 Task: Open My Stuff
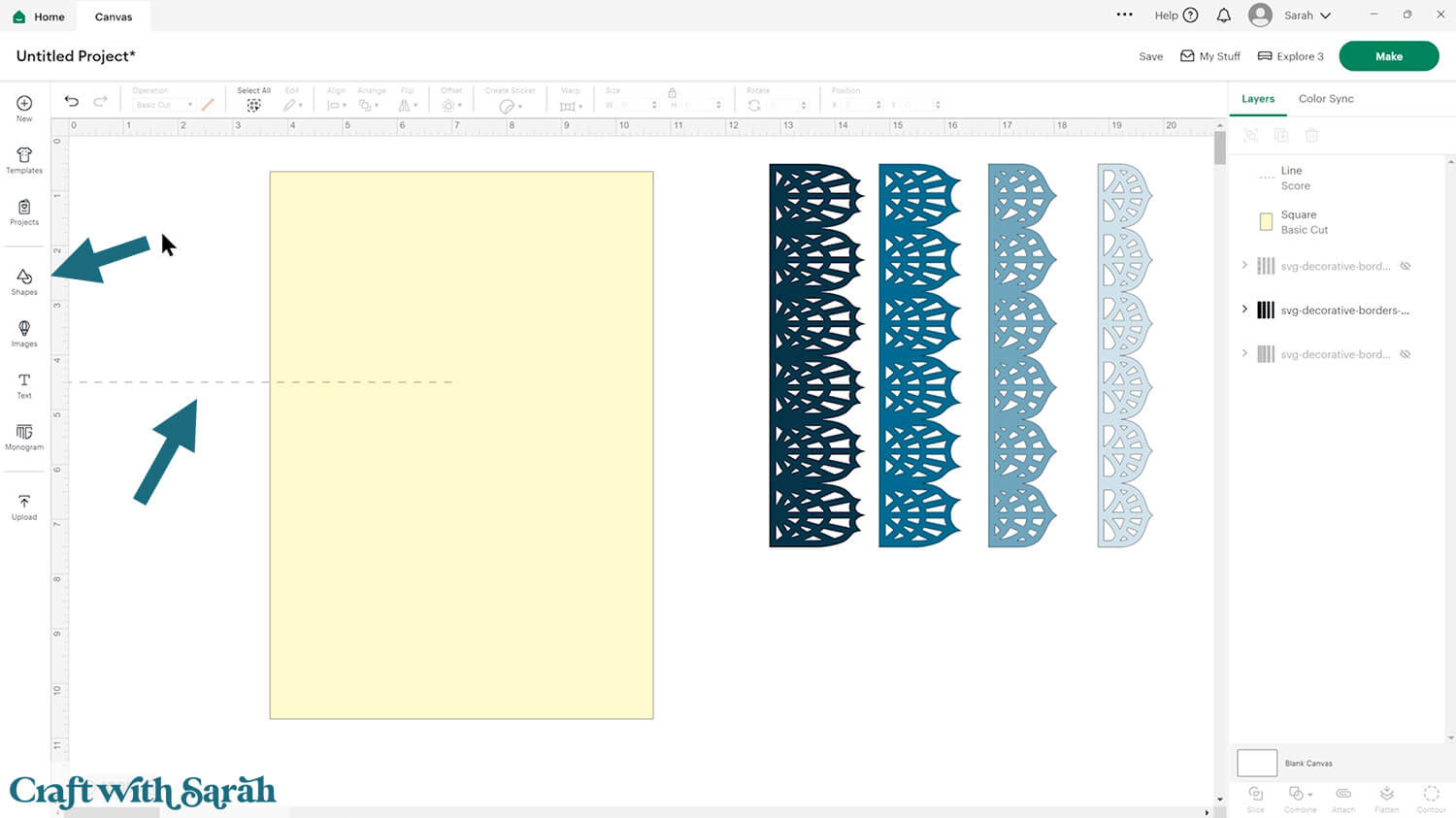click(x=1210, y=56)
